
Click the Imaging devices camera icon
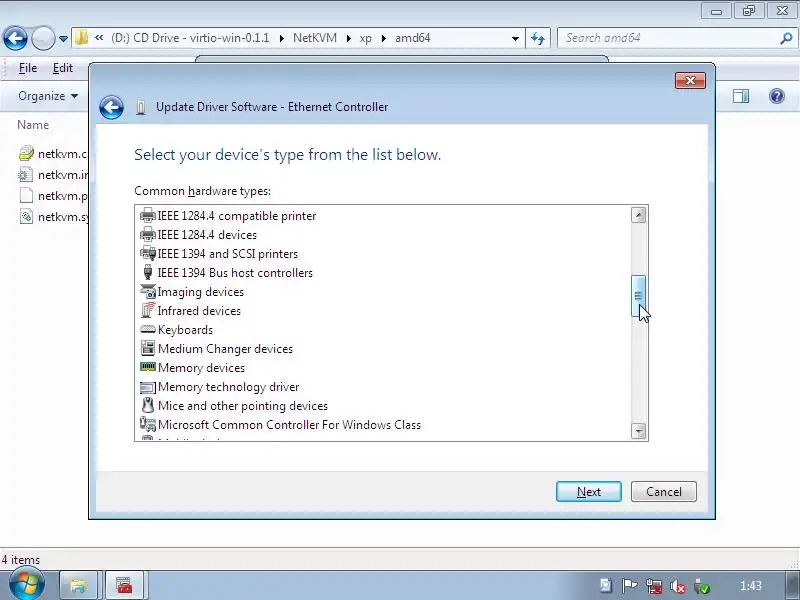tap(147, 291)
